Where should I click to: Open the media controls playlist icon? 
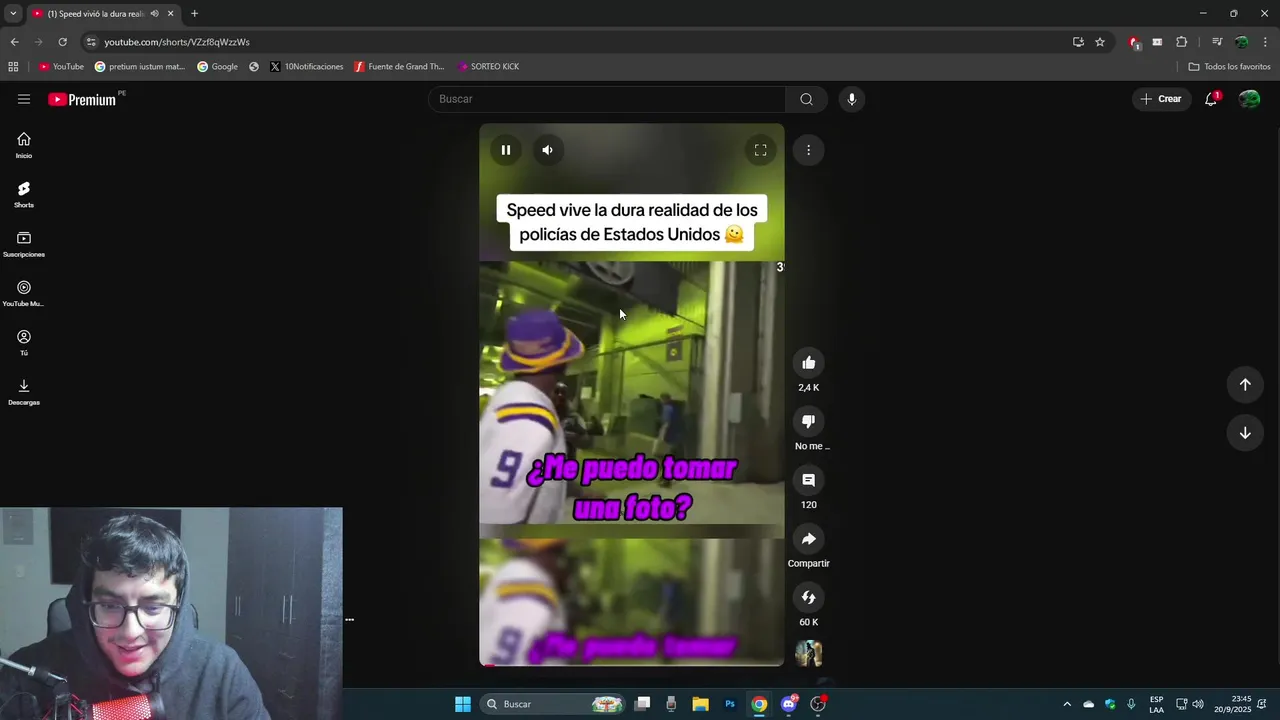pos(1217,42)
